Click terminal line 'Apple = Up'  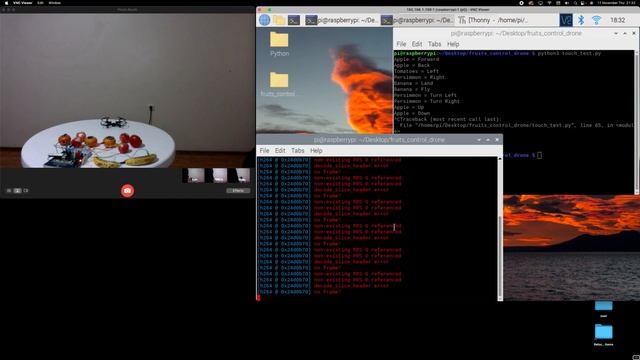click(x=409, y=107)
